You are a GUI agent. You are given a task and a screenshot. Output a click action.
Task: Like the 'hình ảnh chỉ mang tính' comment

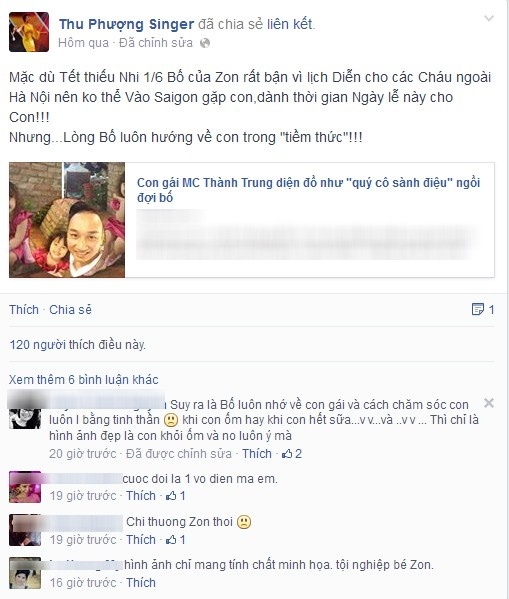(141, 583)
